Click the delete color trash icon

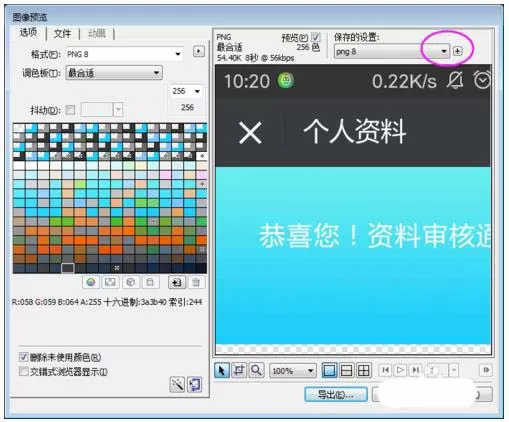[x=196, y=282]
